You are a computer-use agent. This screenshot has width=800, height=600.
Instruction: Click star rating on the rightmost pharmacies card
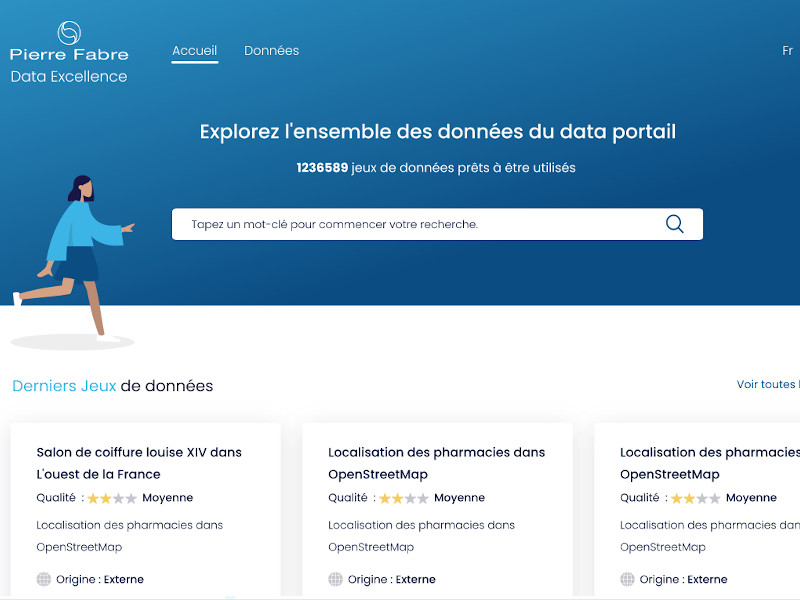point(695,498)
